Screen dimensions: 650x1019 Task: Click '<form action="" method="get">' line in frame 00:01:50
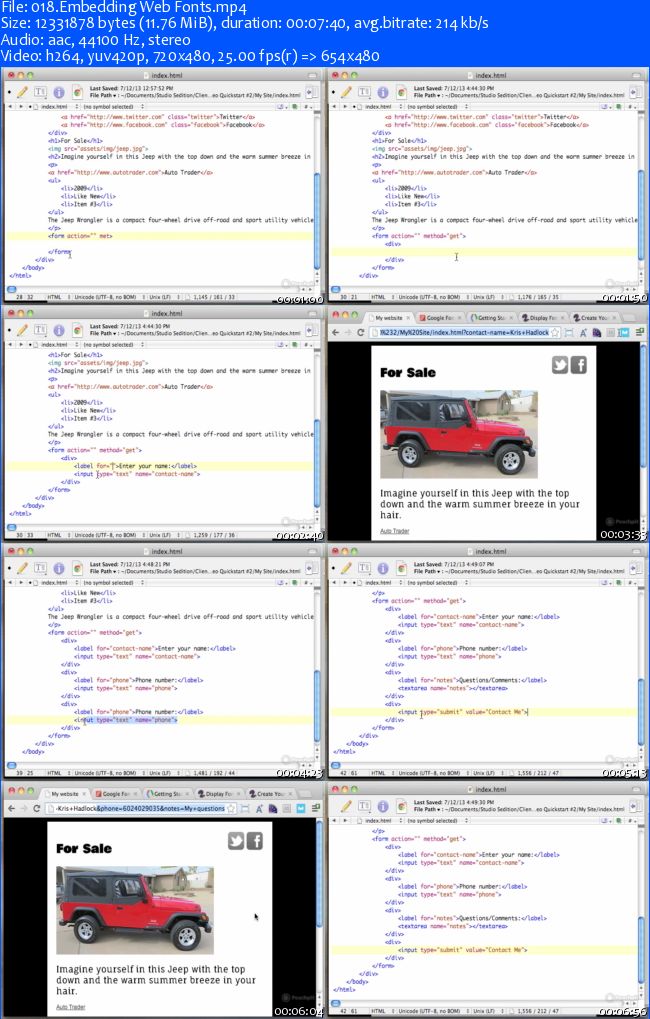click(419, 236)
